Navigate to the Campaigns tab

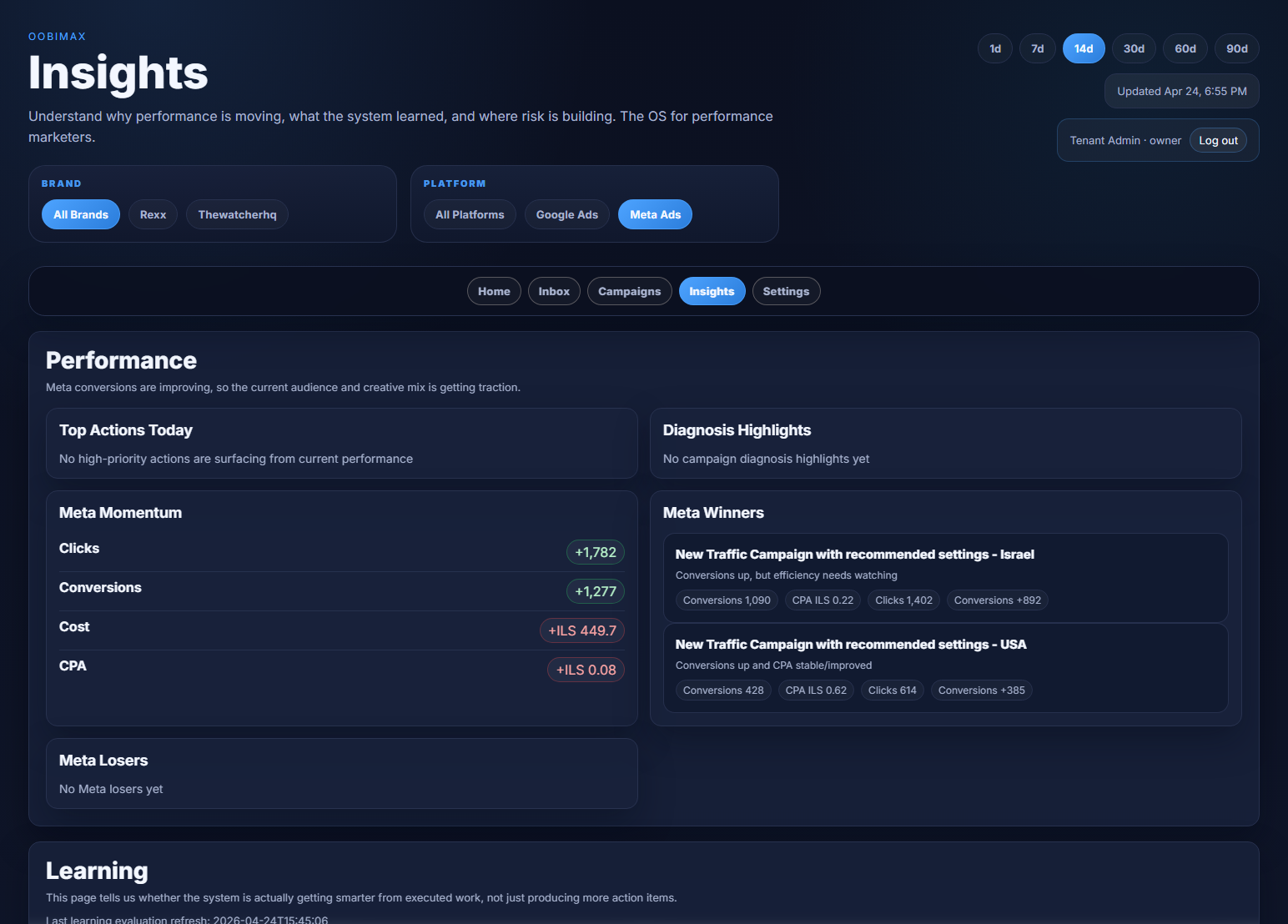coord(629,291)
